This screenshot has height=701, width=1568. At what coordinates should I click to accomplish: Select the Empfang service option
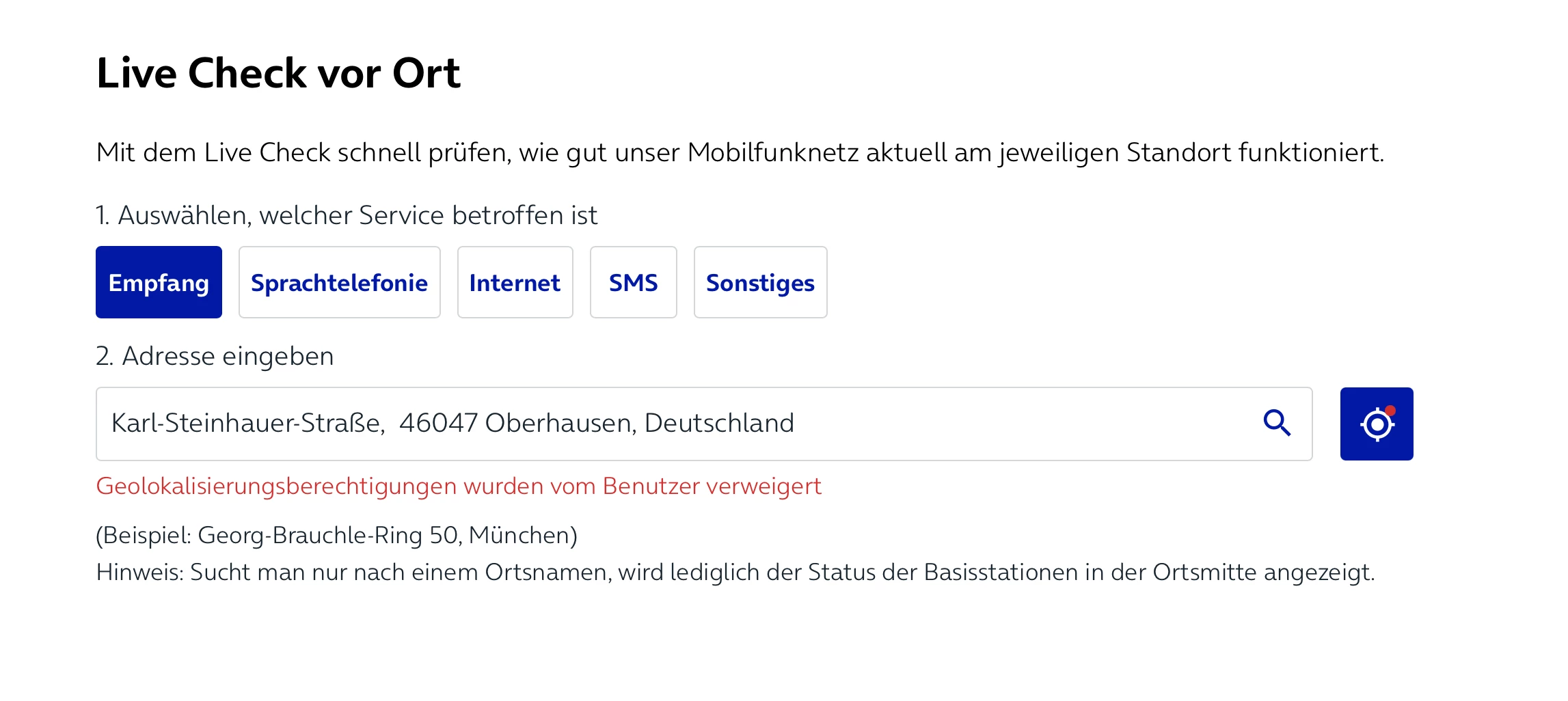coord(159,282)
